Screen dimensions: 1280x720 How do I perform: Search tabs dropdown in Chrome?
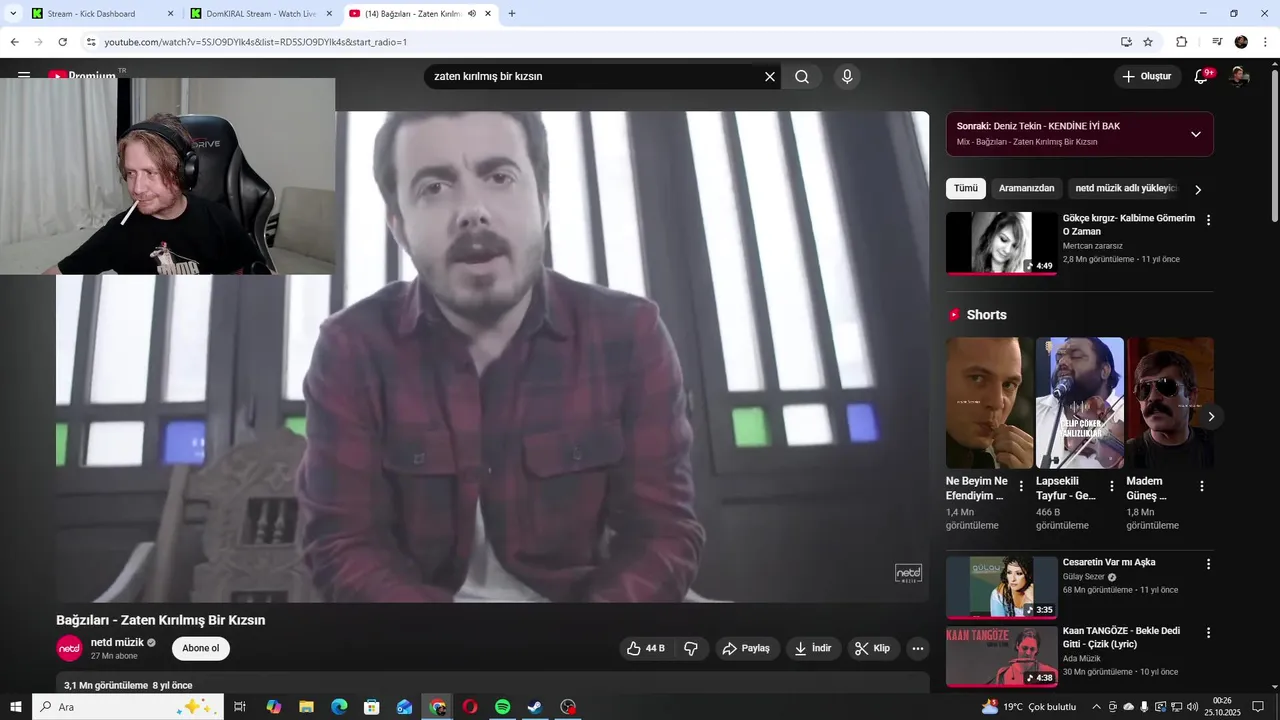coord(13,14)
